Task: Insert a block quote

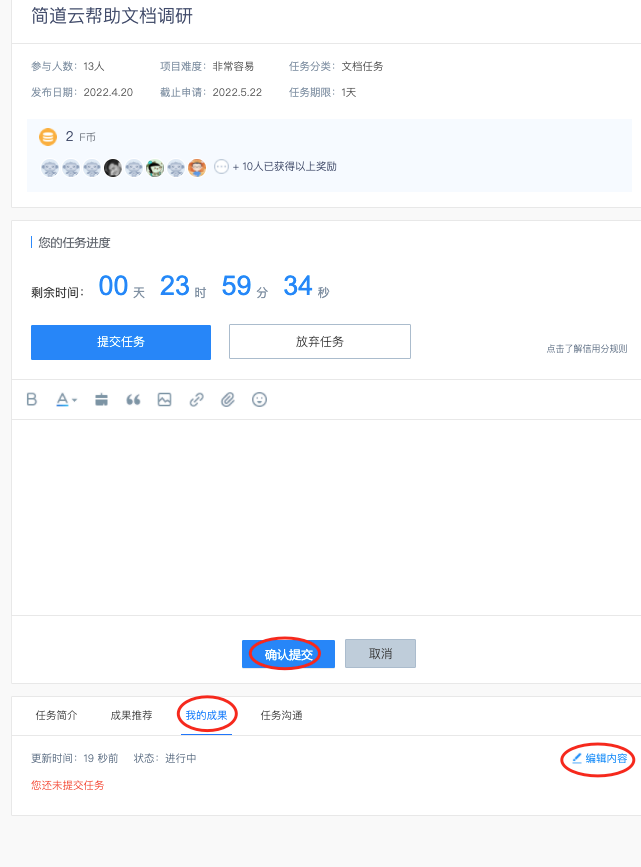Action: [133, 399]
